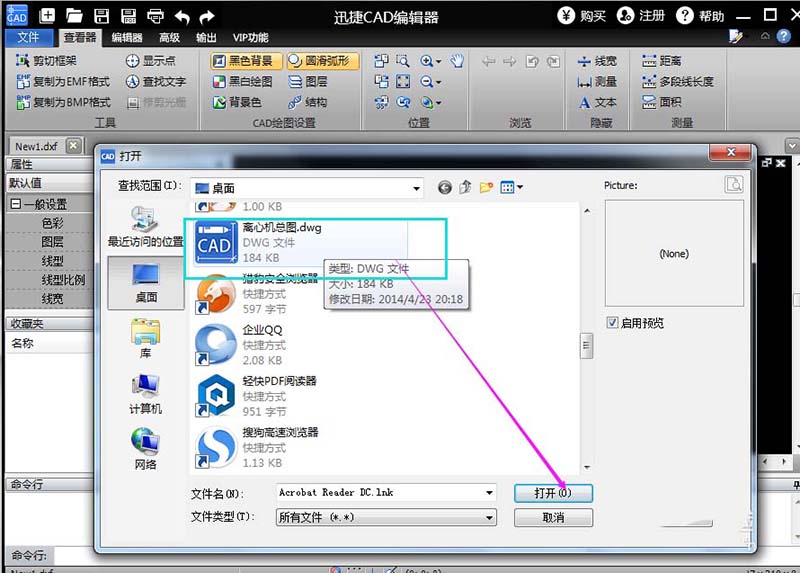Viewport: 800px width, 573px height.
Task: Choose 复制为EMF格式
Action: pyautogui.click(x=63, y=82)
